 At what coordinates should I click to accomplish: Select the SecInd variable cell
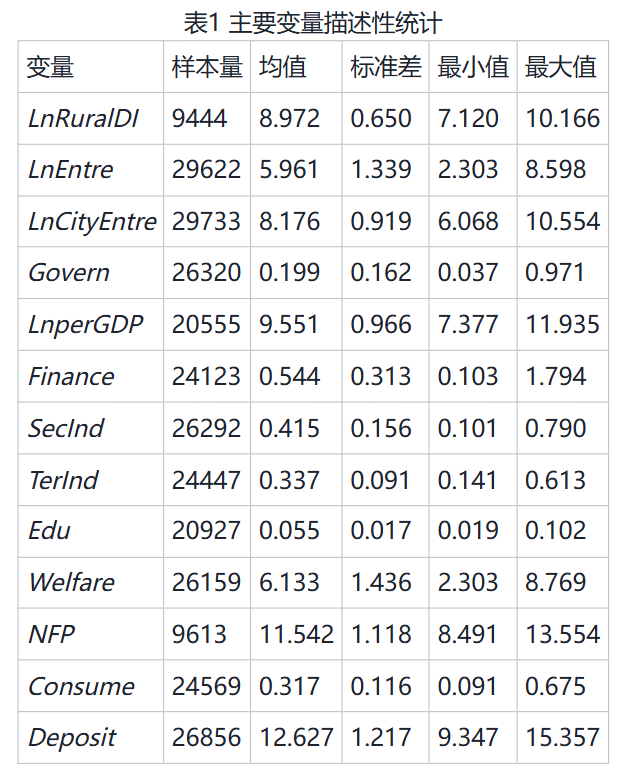click(x=66, y=428)
